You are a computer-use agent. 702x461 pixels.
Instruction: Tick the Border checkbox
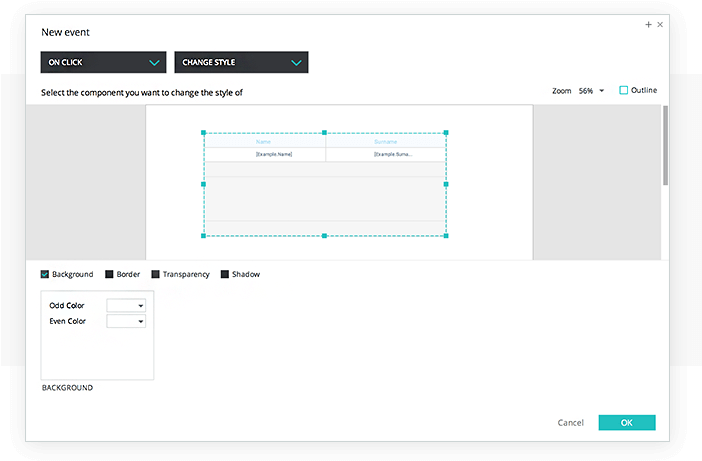(109, 274)
